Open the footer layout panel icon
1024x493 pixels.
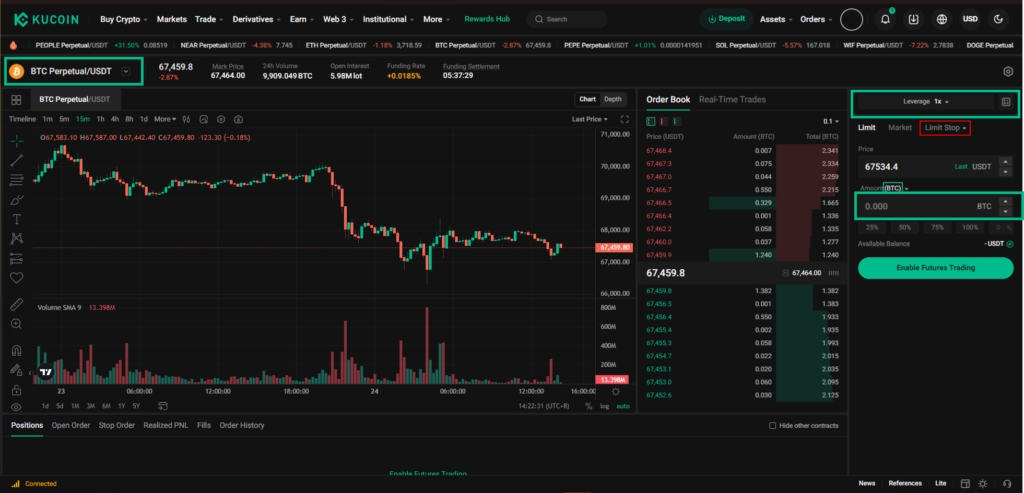point(963,483)
